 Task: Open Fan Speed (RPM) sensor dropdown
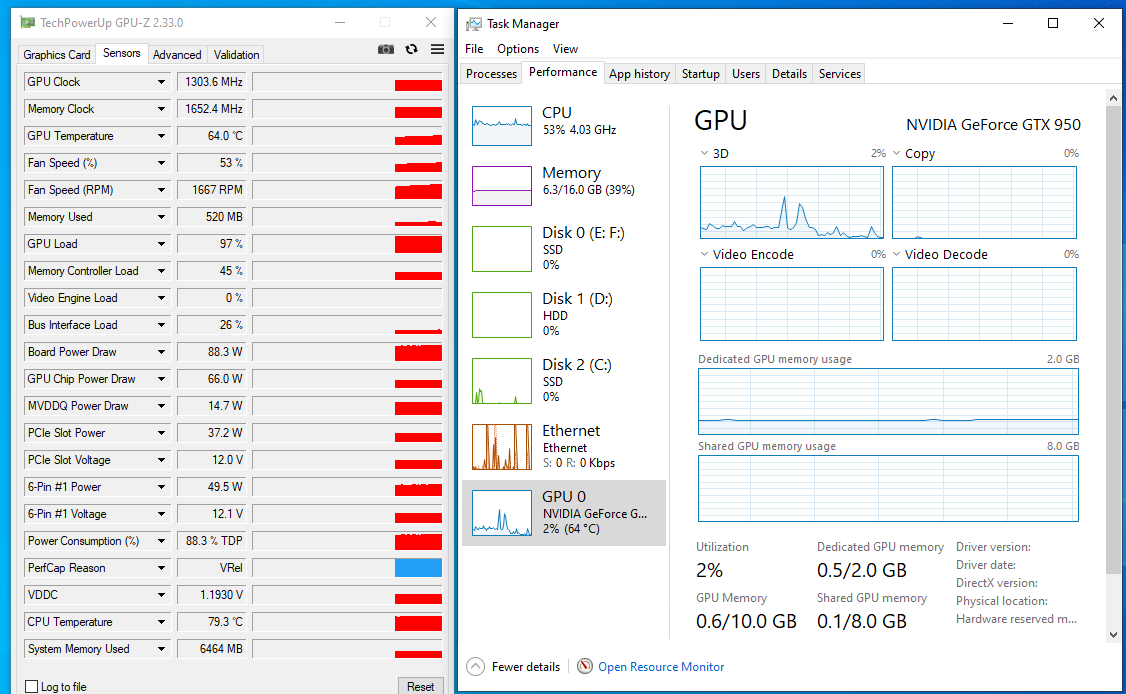pyautogui.click(x=162, y=190)
